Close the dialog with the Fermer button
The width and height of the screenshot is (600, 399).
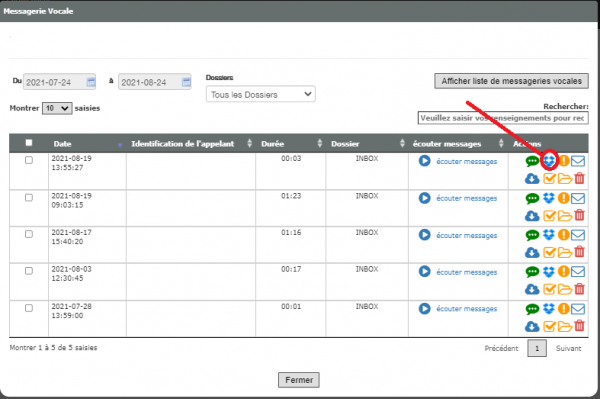[x=299, y=380]
